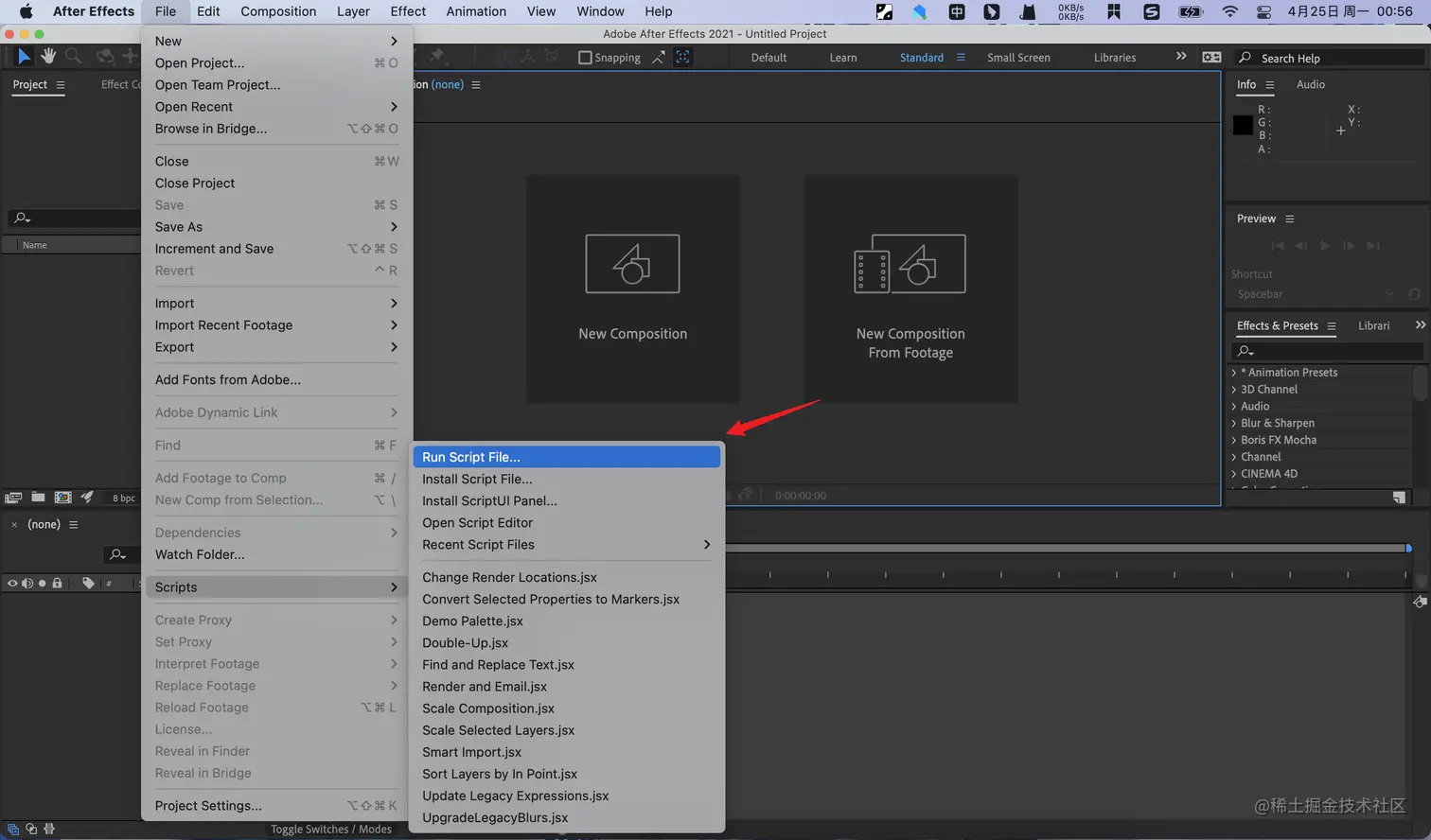The height and width of the screenshot is (840, 1431).
Task: Click the Next Frame preview button
Action: coord(1349,246)
